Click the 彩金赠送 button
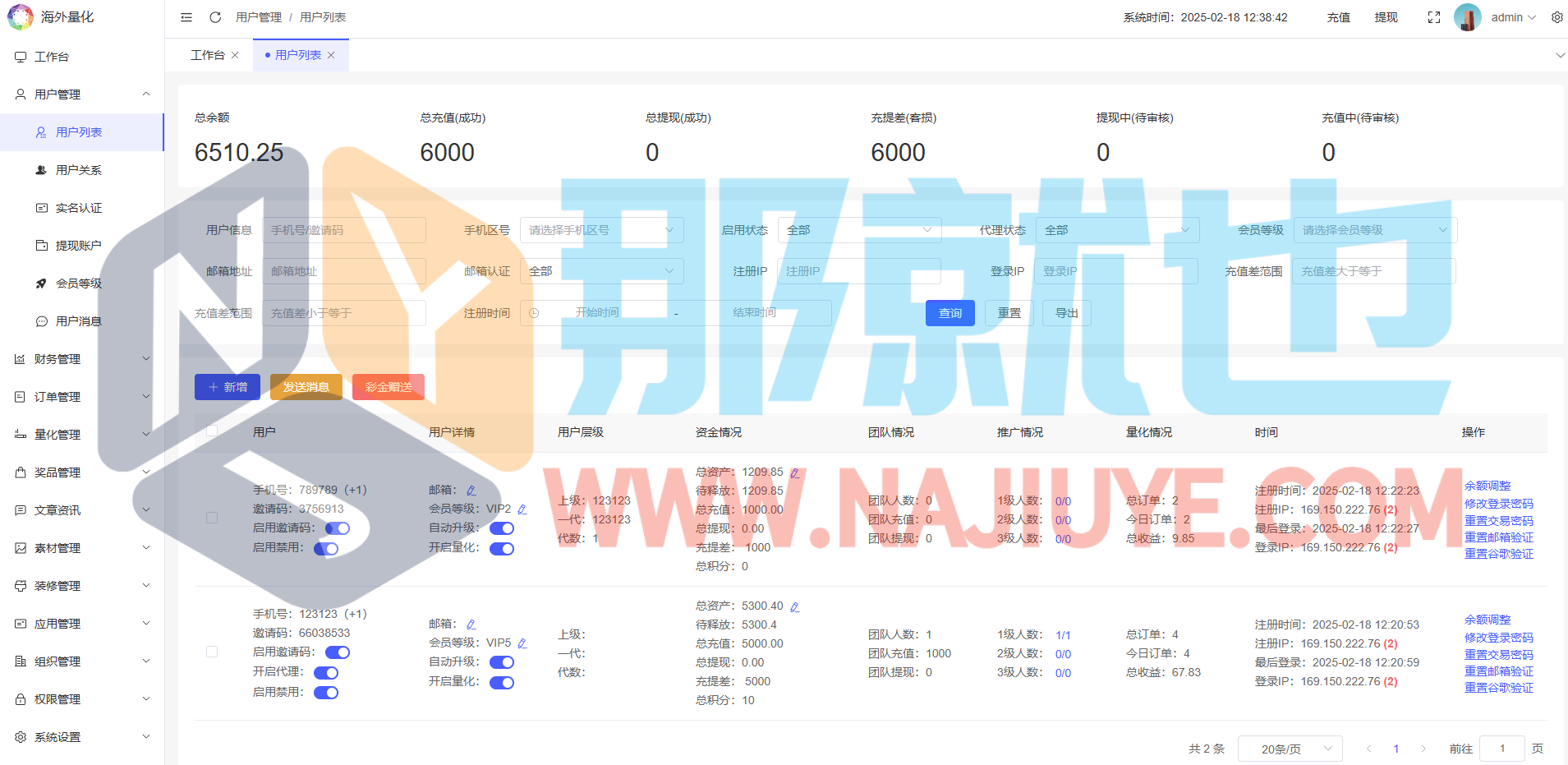 coord(388,387)
